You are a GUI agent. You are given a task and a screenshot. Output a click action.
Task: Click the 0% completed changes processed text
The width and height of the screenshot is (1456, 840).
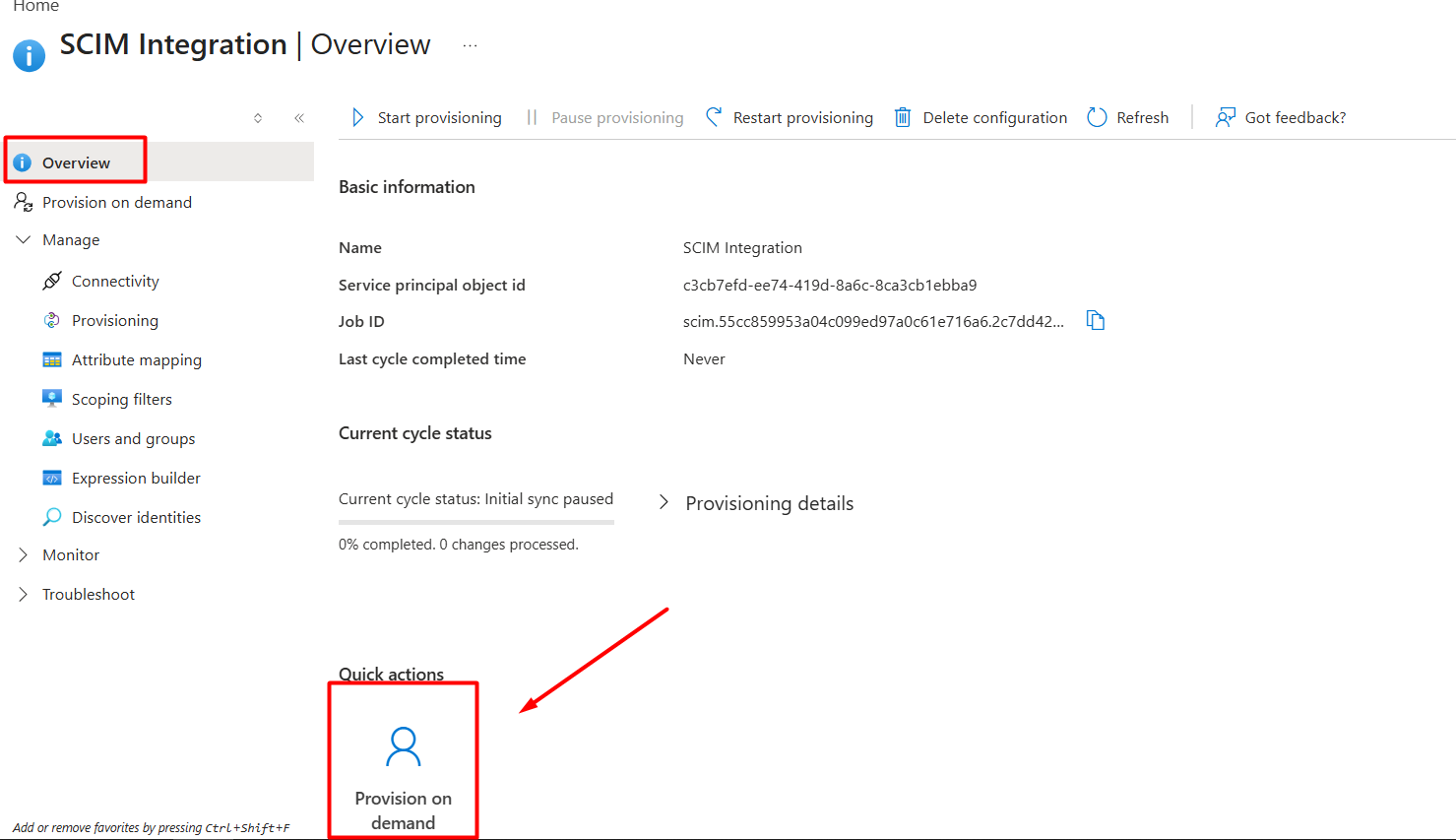pyautogui.click(x=459, y=544)
